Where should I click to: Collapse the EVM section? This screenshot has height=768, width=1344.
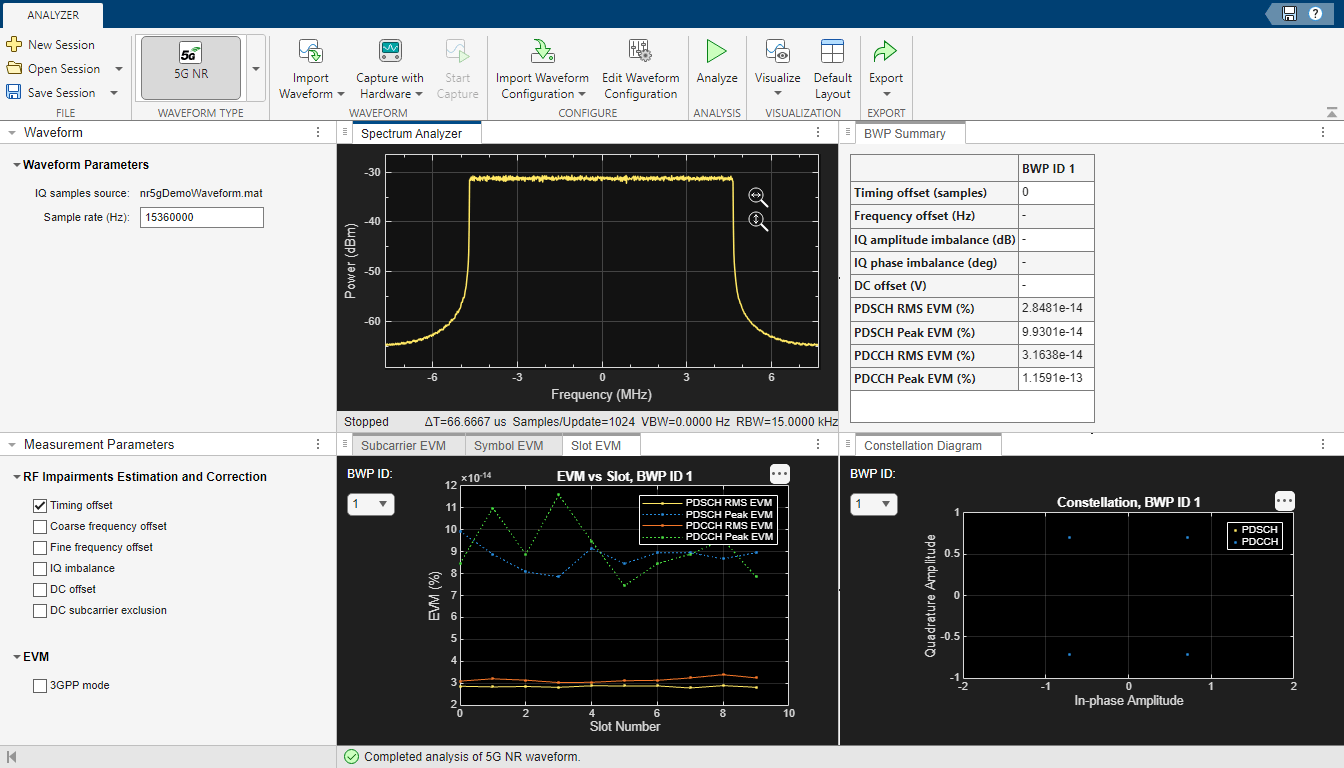coord(17,657)
